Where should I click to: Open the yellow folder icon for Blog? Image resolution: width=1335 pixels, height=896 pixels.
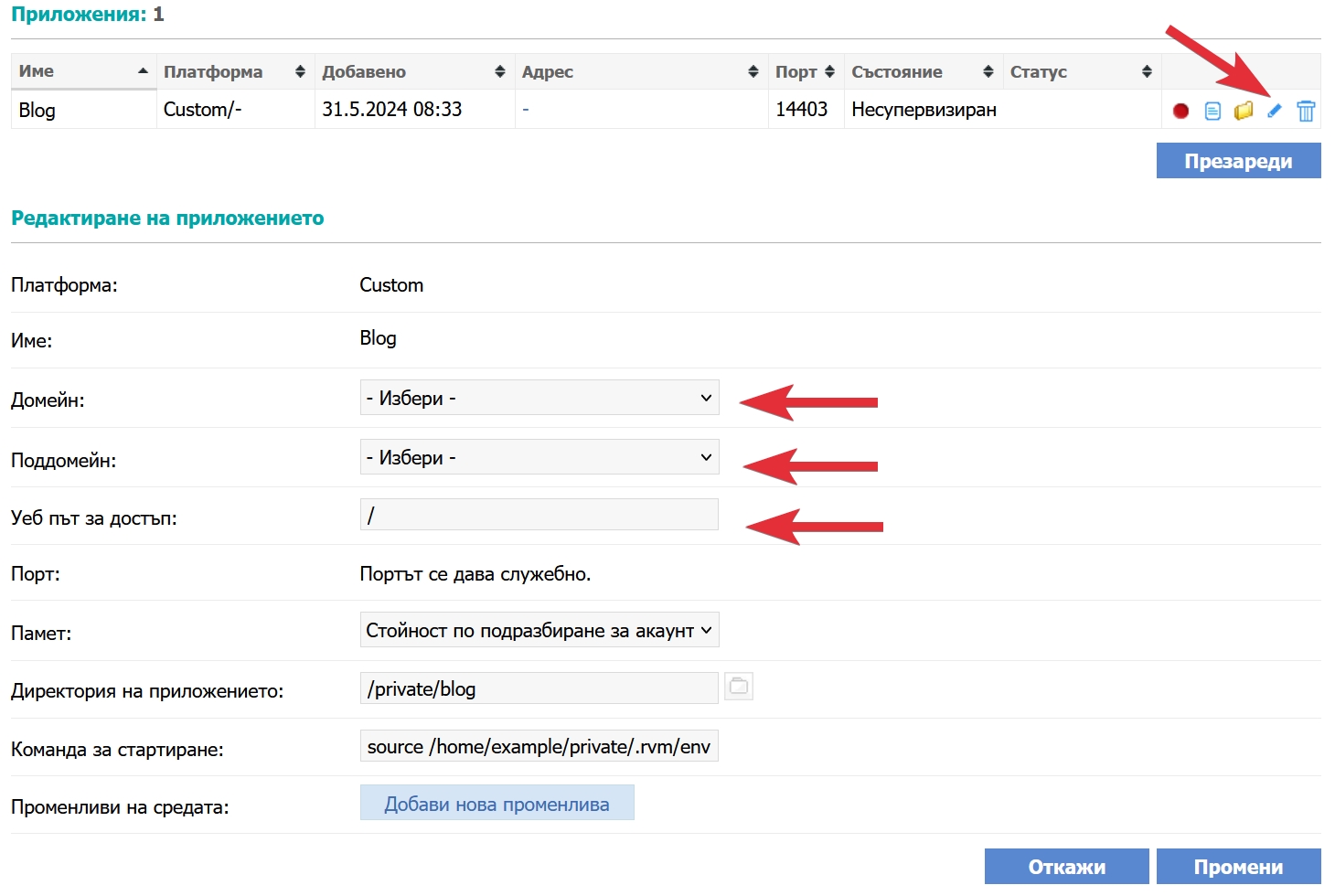pos(1244,111)
